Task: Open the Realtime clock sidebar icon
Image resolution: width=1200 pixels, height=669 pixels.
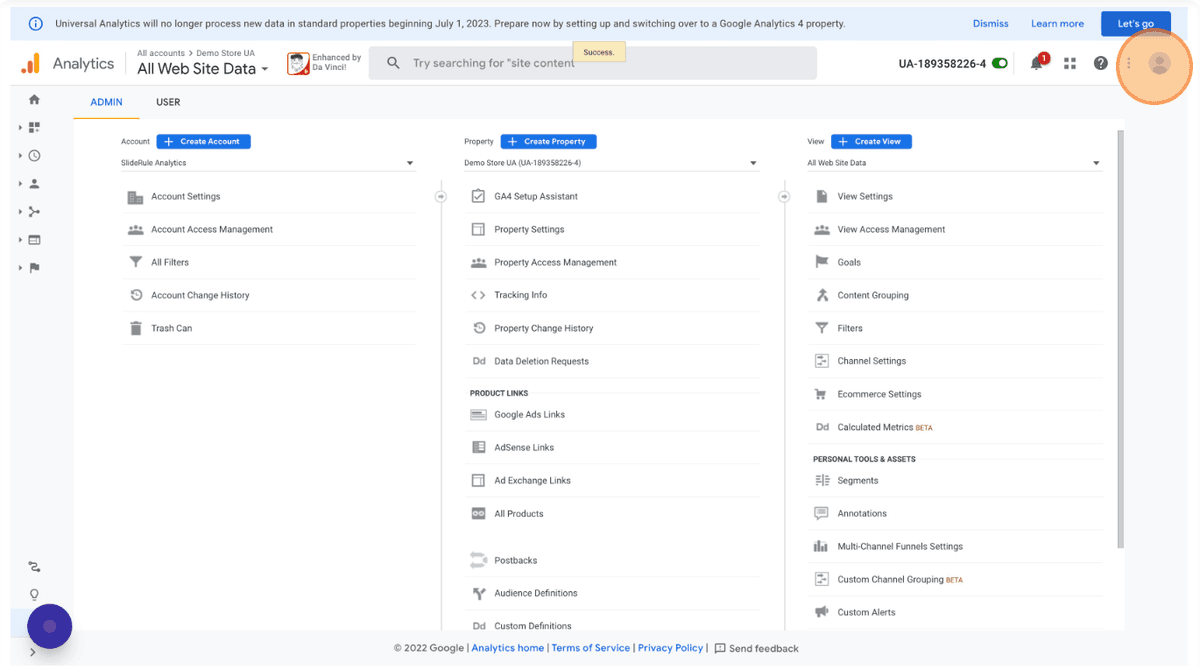Action: (35, 155)
